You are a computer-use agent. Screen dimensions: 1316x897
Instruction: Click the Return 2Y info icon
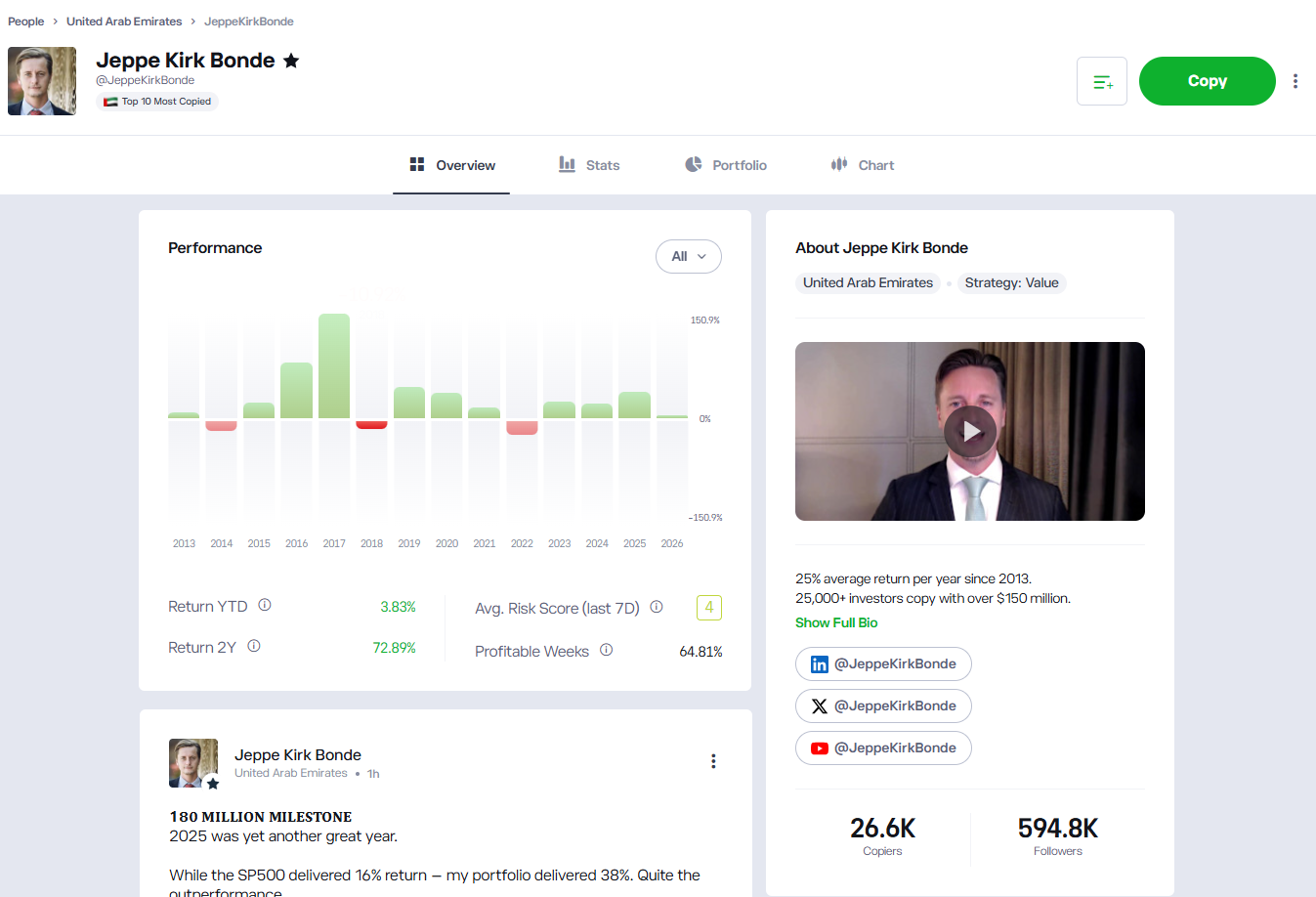pos(254,647)
